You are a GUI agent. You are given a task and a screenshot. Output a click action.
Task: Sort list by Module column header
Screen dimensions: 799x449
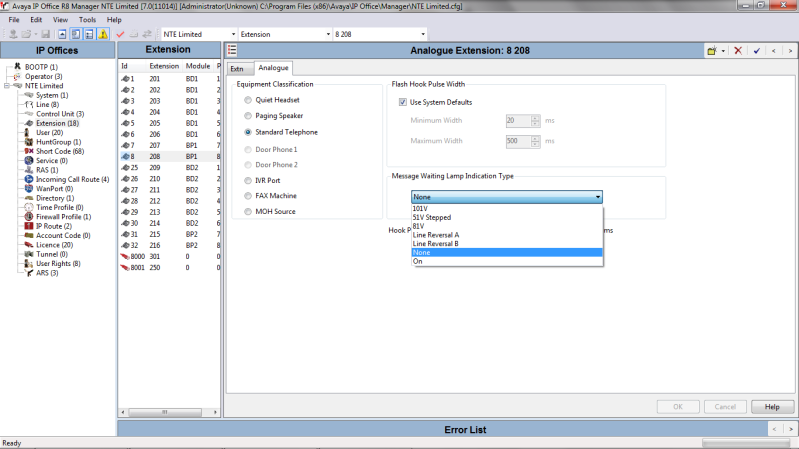point(198,66)
